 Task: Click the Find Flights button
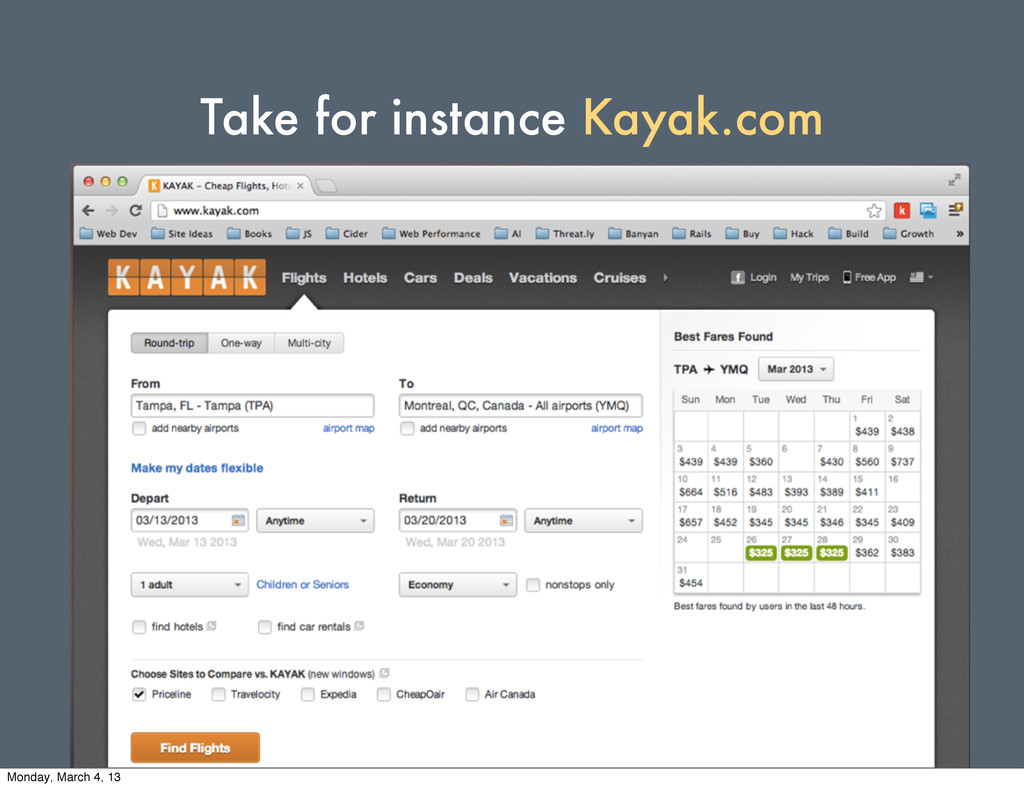[x=195, y=748]
